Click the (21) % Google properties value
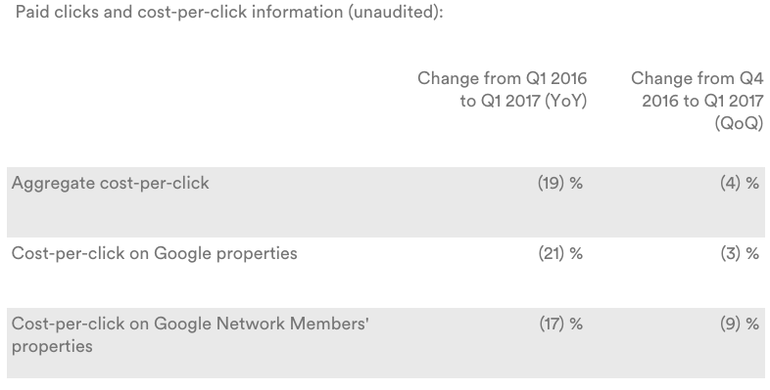 pyautogui.click(x=560, y=253)
